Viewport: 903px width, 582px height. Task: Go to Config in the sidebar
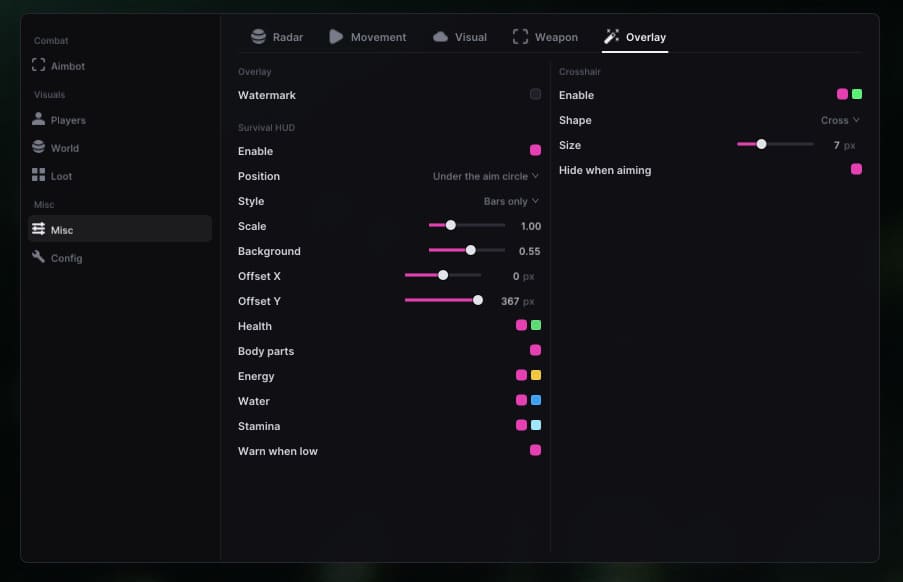point(120,257)
